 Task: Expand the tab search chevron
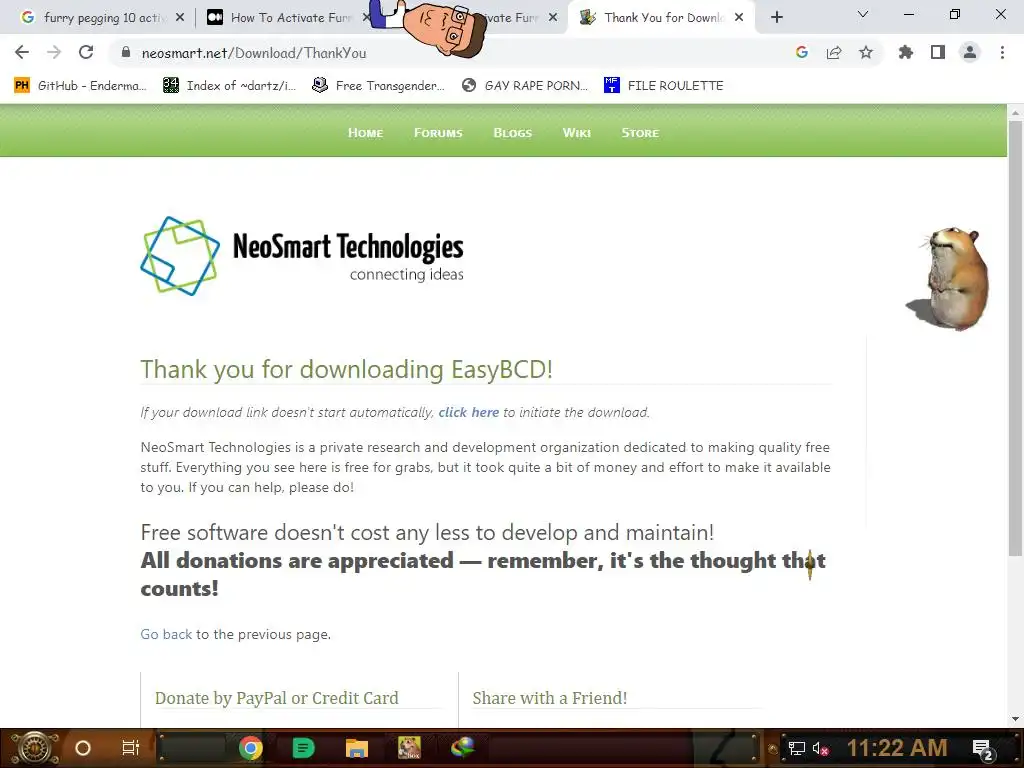click(x=863, y=14)
